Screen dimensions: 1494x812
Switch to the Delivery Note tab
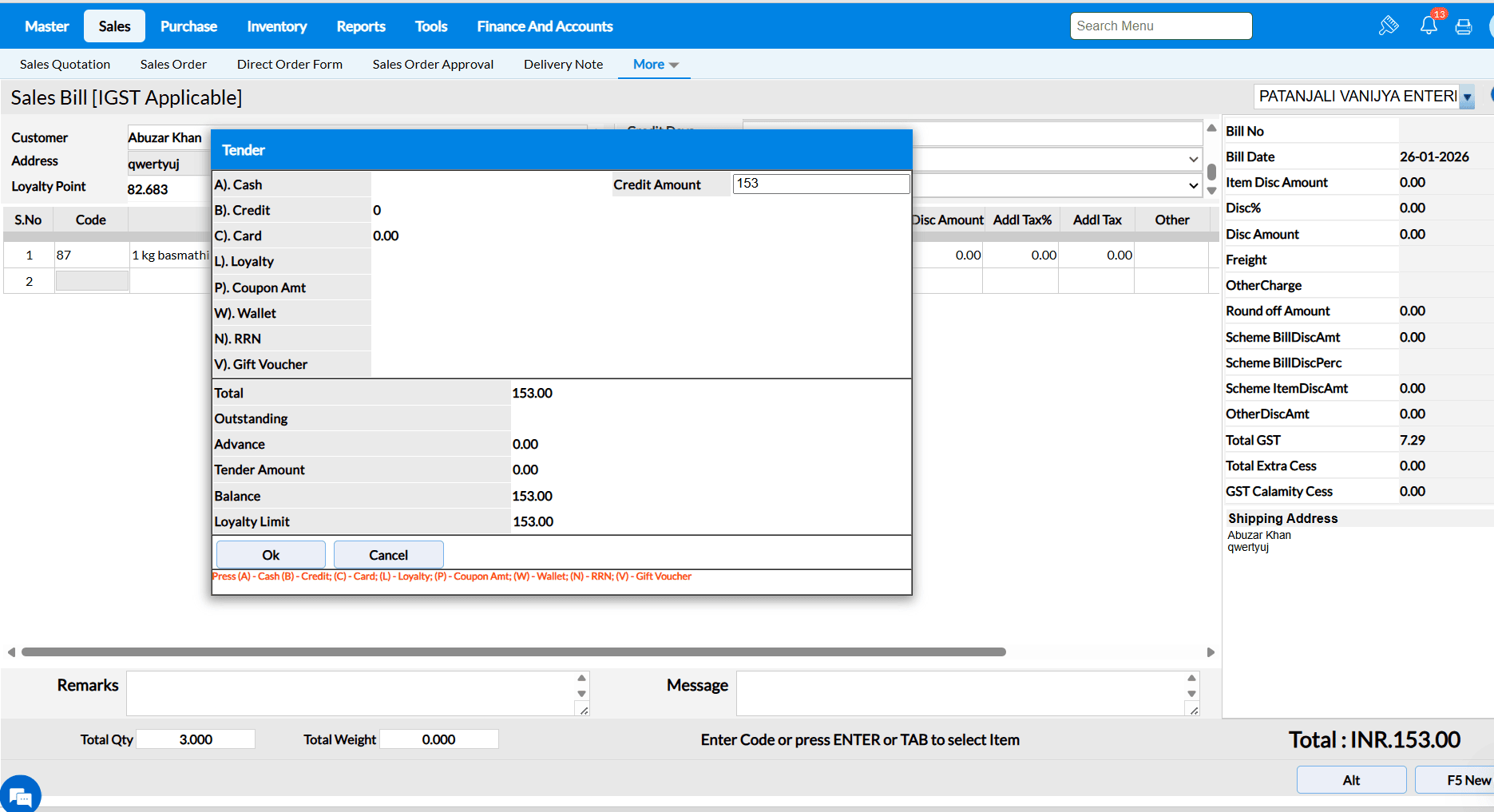pyautogui.click(x=563, y=65)
